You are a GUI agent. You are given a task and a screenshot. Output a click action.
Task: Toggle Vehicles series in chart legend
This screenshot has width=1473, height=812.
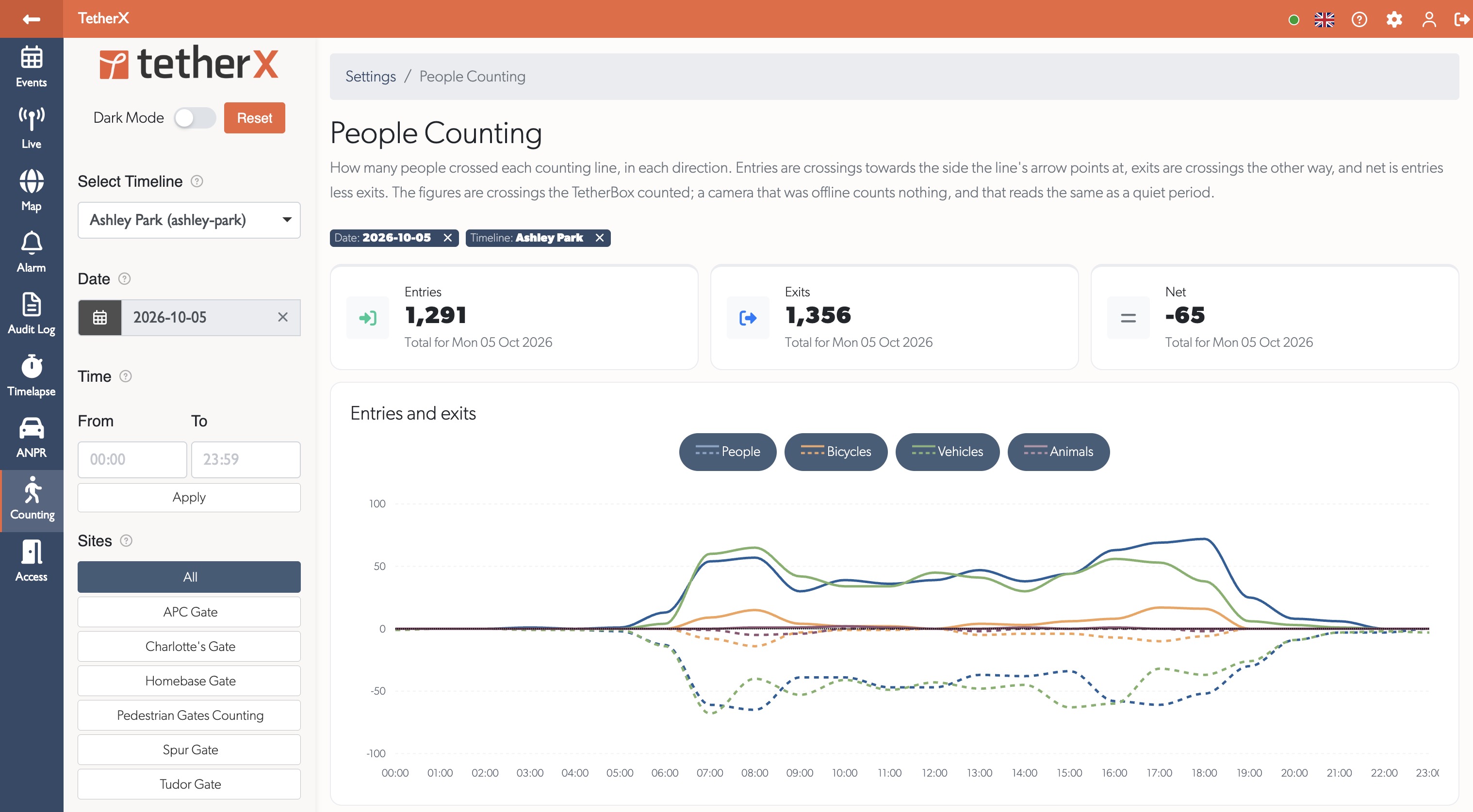pos(947,452)
